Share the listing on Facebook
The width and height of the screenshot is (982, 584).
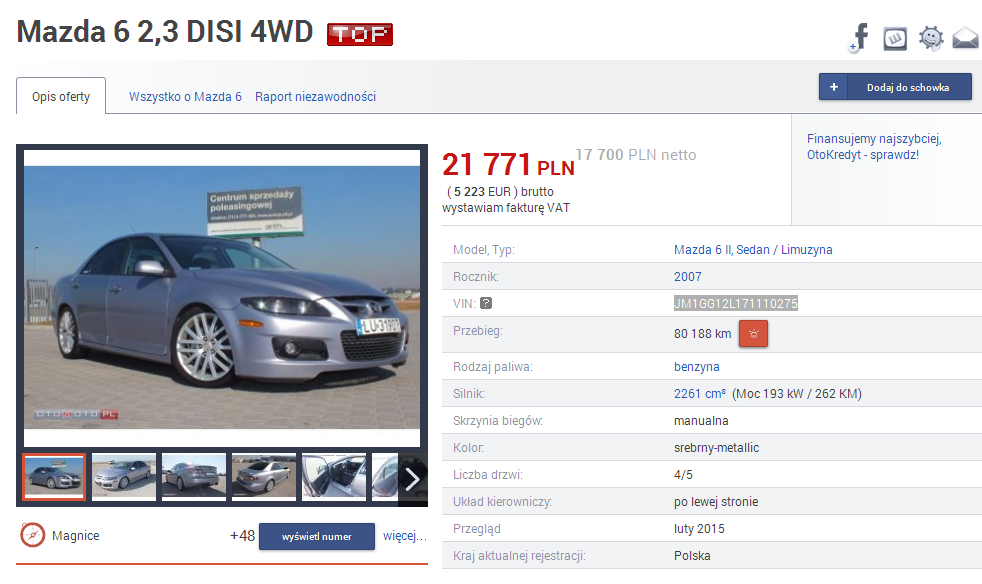859,38
